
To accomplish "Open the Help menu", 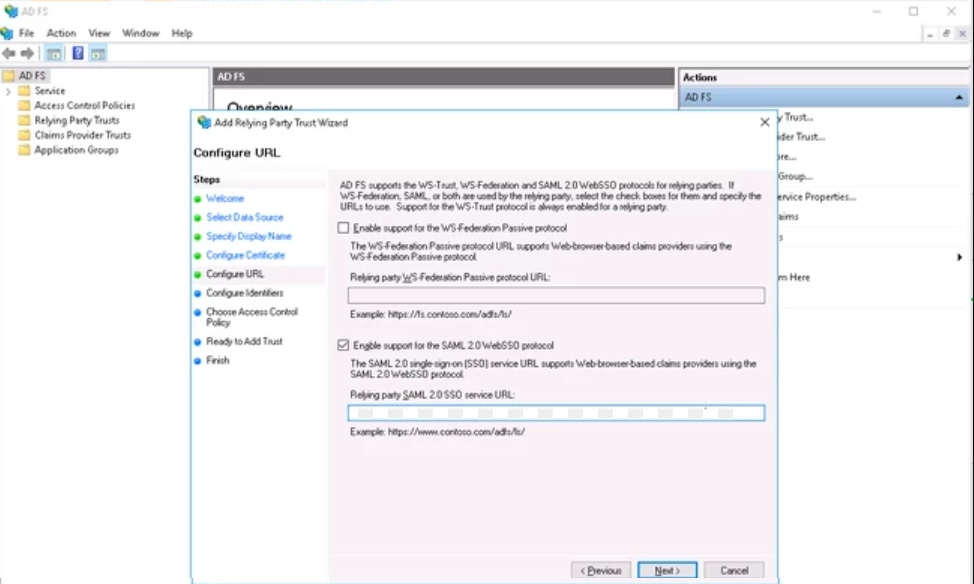I will [x=182, y=33].
